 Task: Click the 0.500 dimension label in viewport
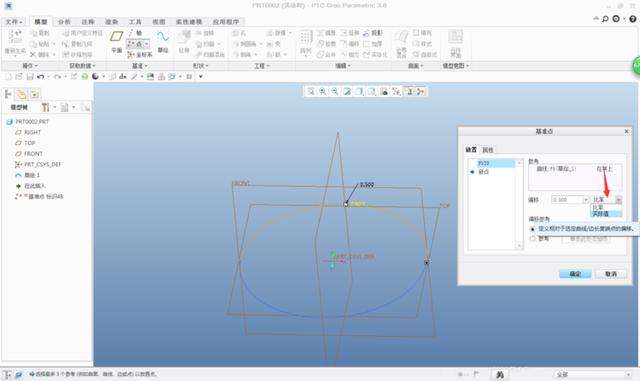[367, 185]
